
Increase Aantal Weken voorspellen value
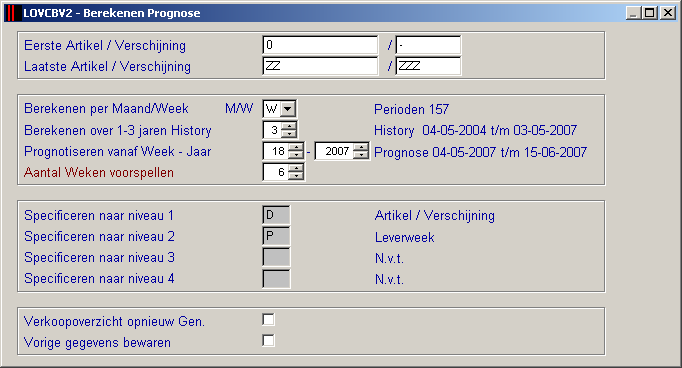pyautogui.click(x=296, y=168)
